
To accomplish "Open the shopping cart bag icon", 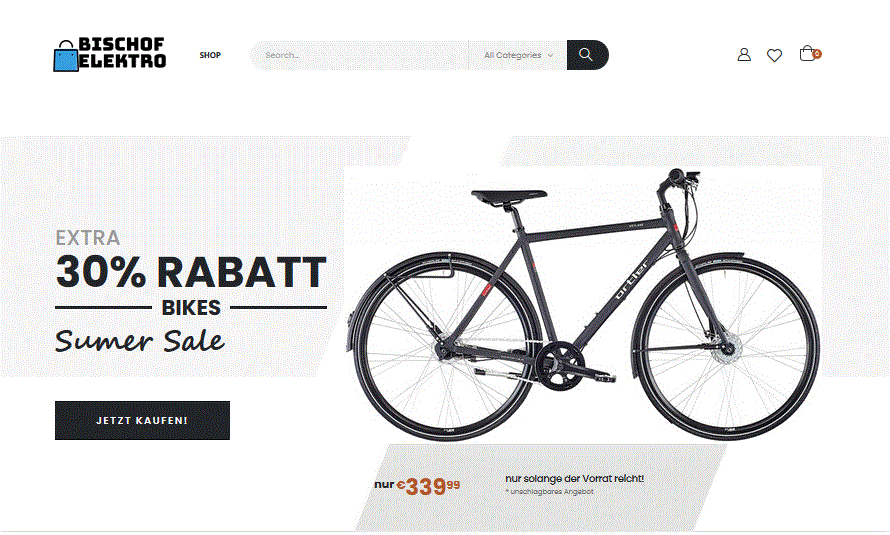I will coord(807,53).
